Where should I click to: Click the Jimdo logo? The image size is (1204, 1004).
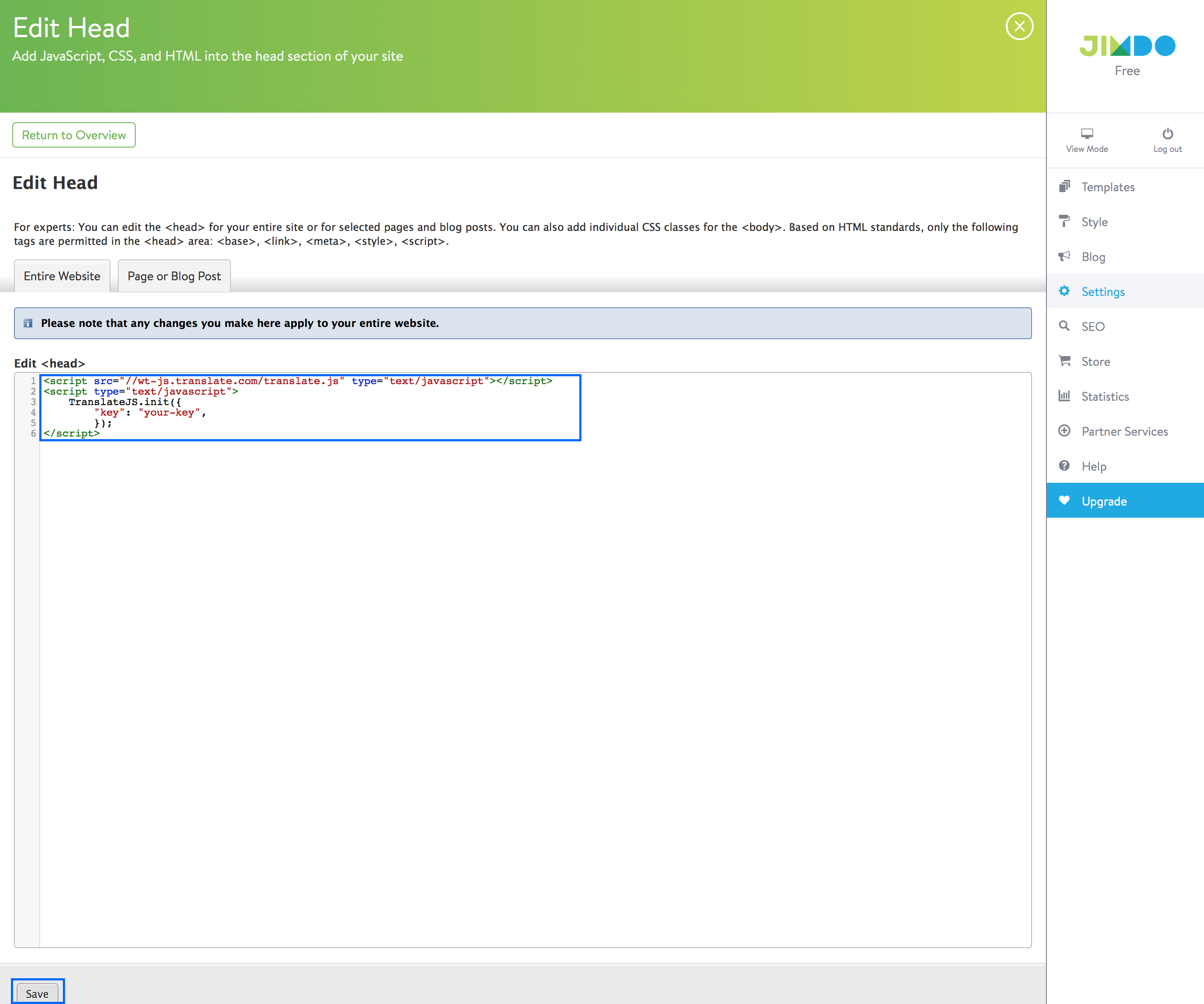[x=1127, y=46]
